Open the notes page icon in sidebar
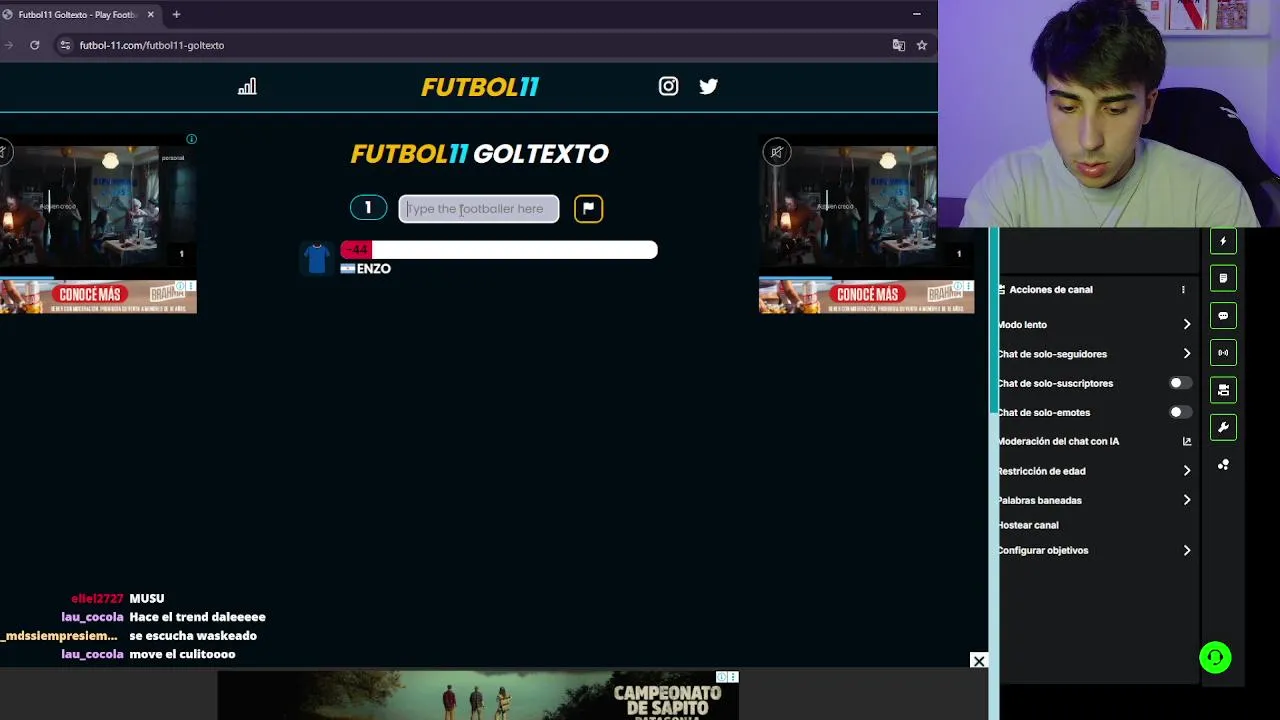Screen dimensions: 1280x720 1223,278
